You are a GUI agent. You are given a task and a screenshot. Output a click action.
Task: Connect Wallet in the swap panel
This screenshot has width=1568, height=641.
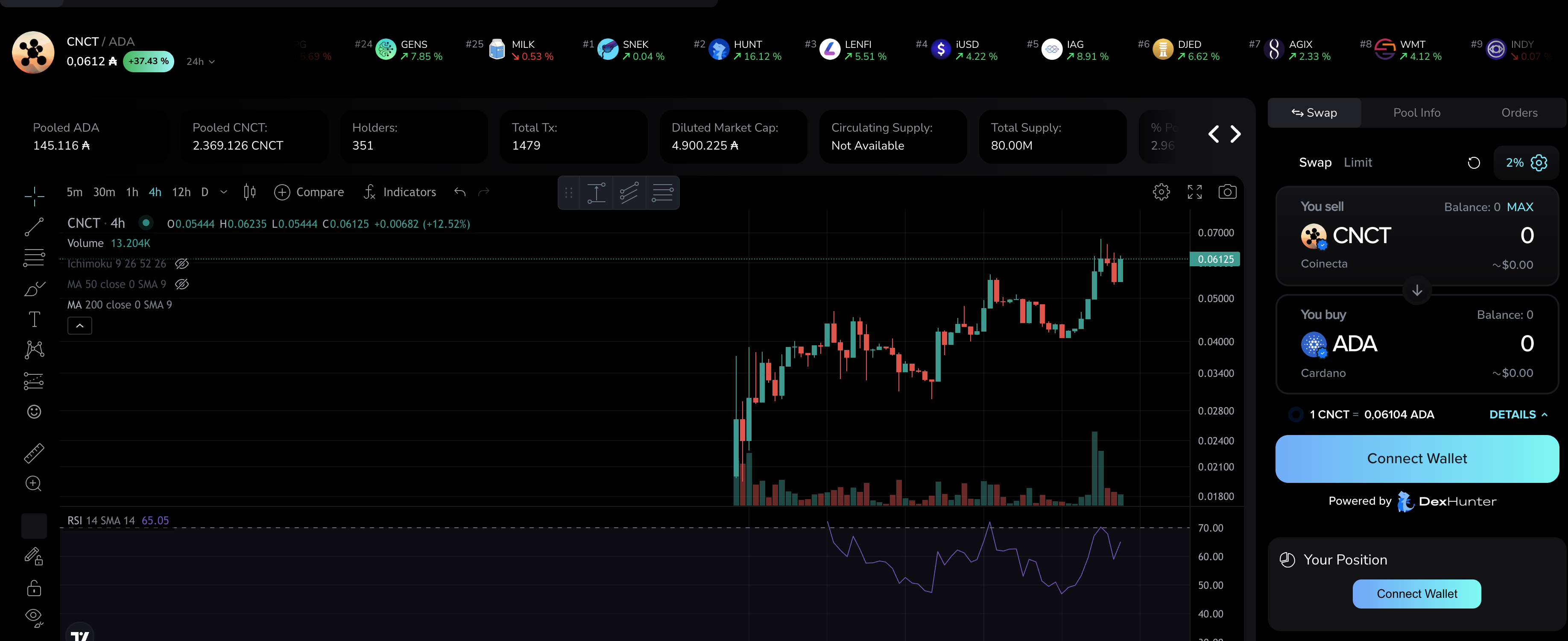point(1417,459)
